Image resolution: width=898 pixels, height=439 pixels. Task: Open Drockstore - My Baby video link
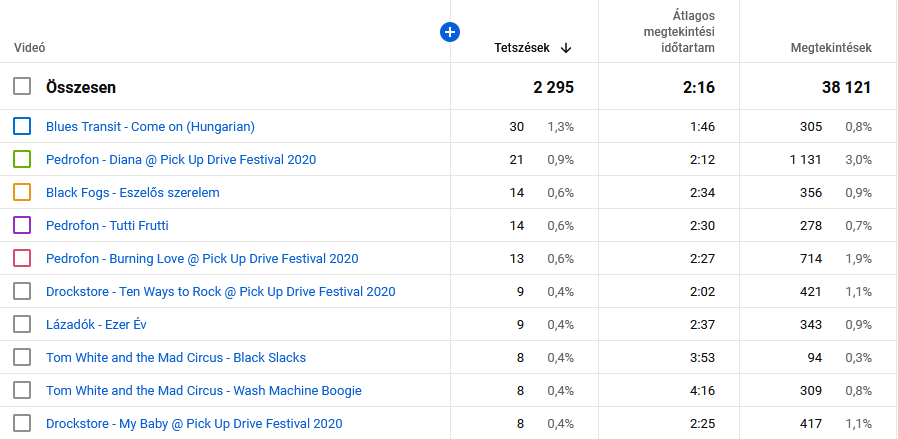coord(194,424)
